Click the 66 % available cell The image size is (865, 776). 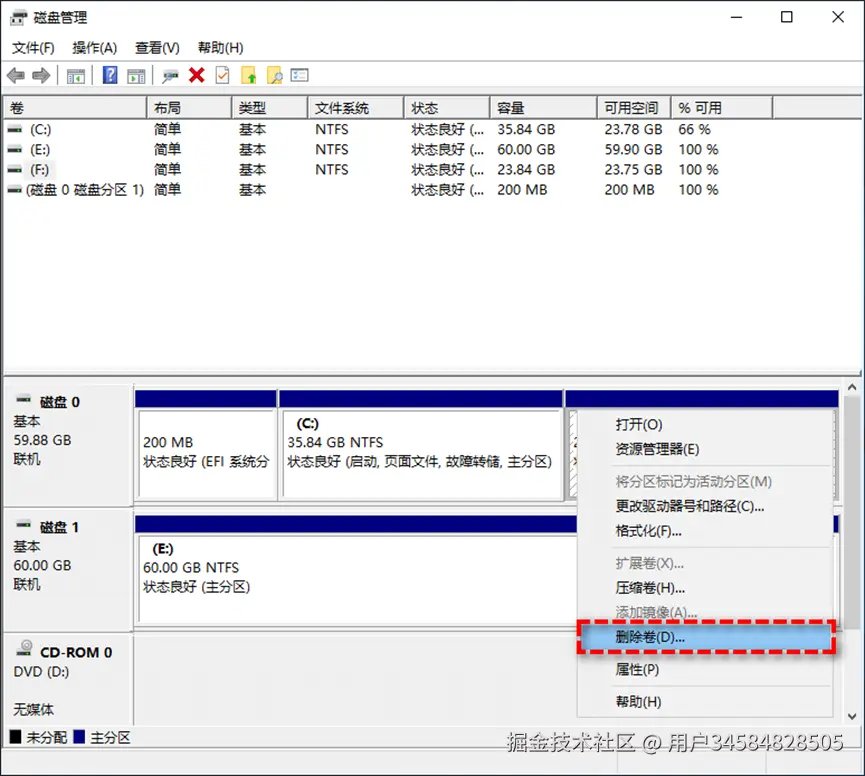coord(695,130)
